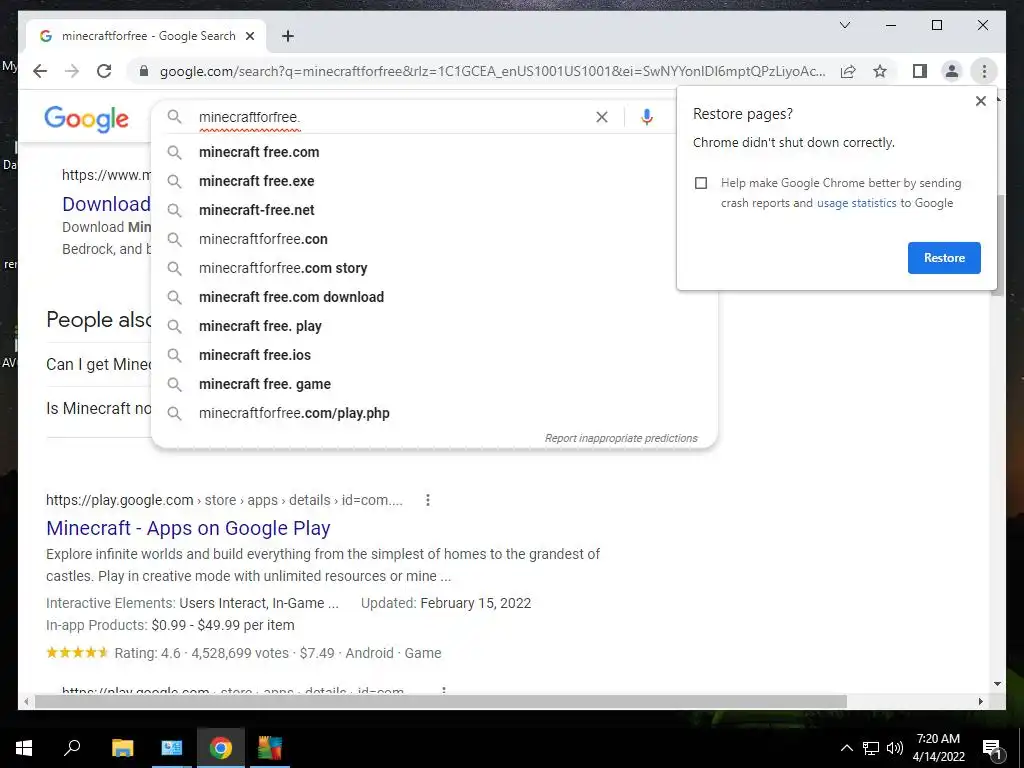
Task: Bookmark this page with the star icon
Action: click(880, 71)
